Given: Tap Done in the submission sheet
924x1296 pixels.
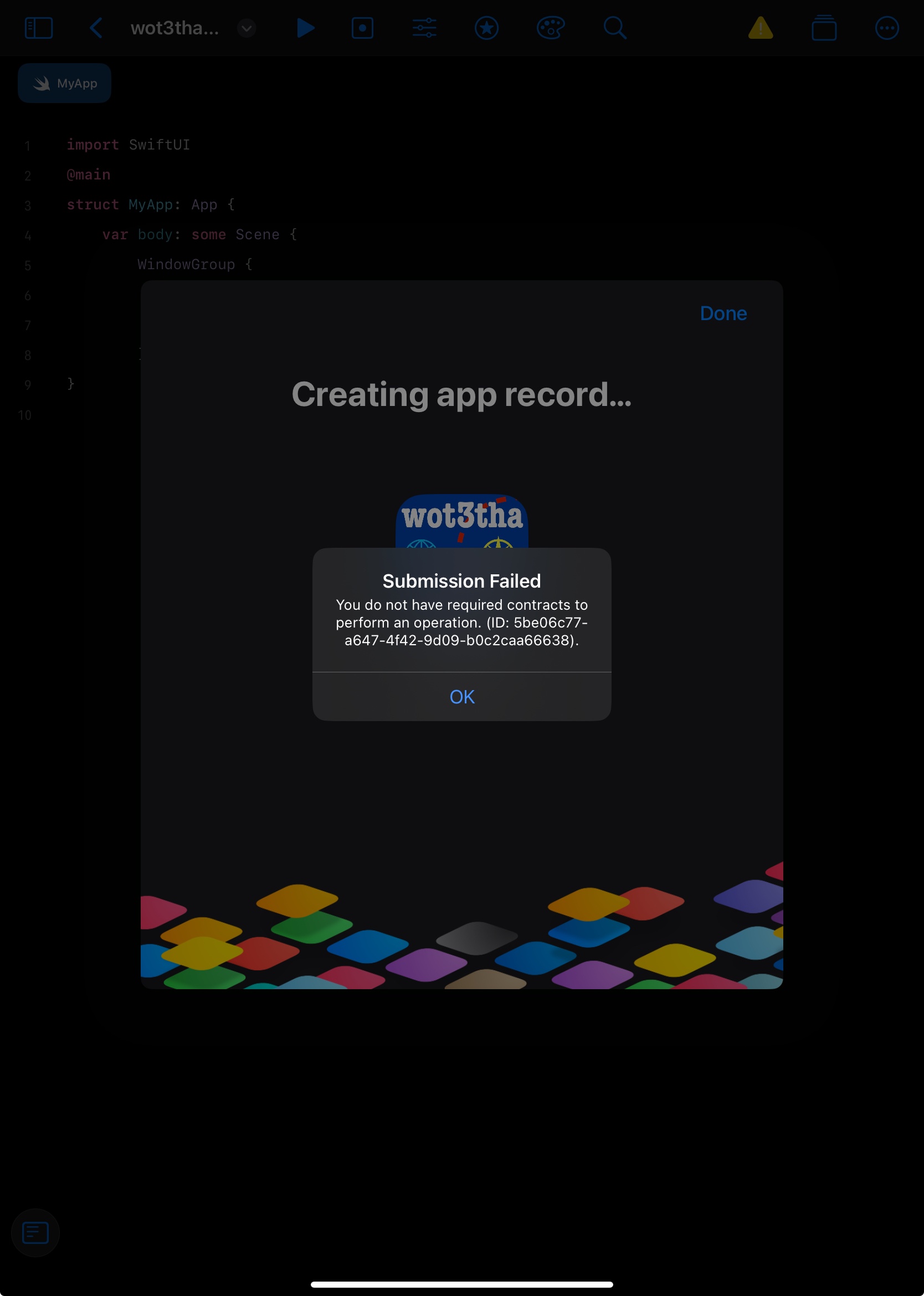Looking at the screenshot, I should 722,313.
